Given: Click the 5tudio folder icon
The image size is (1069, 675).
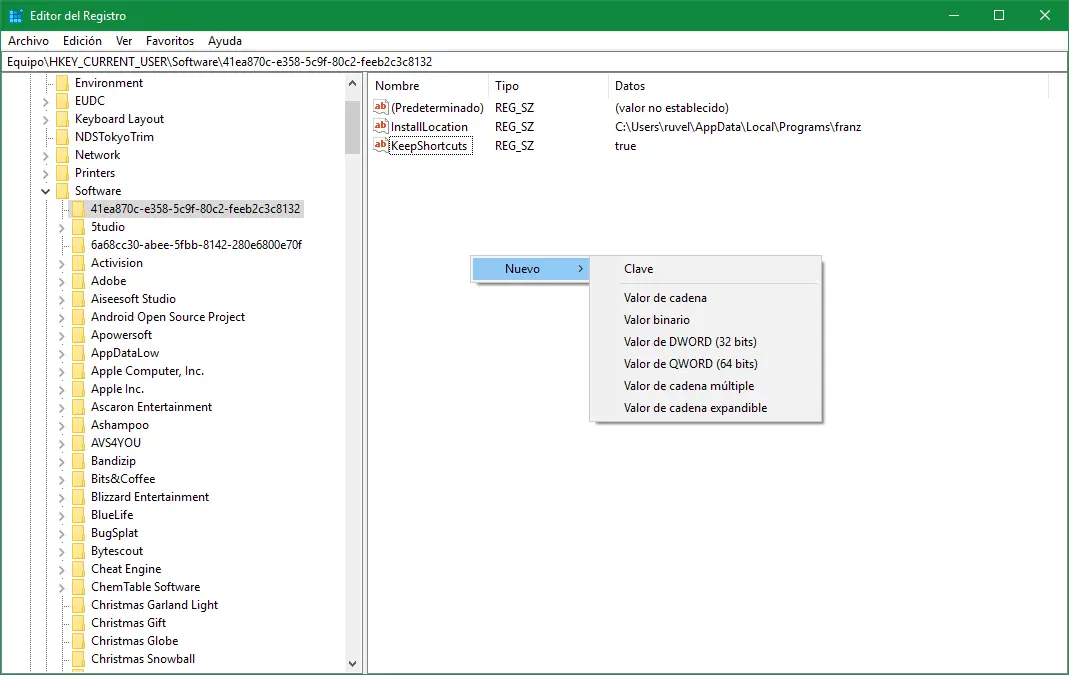Looking at the screenshot, I should [x=78, y=227].
